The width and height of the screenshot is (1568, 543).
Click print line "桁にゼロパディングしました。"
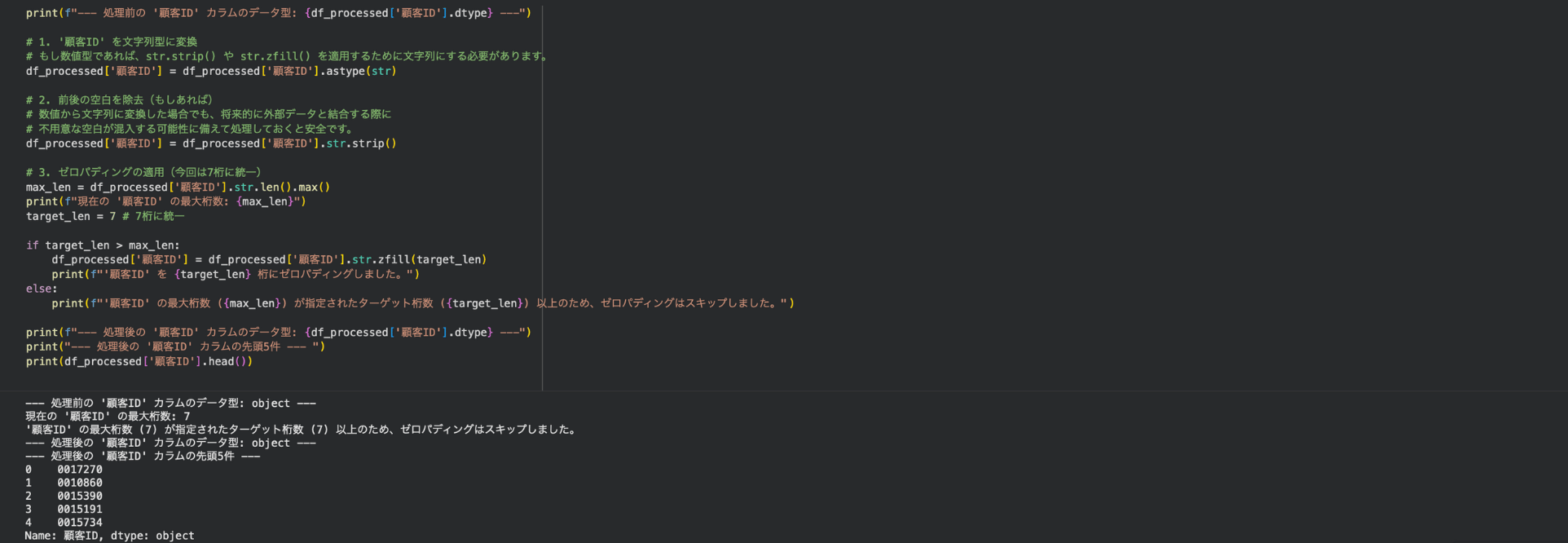(236, 274)
